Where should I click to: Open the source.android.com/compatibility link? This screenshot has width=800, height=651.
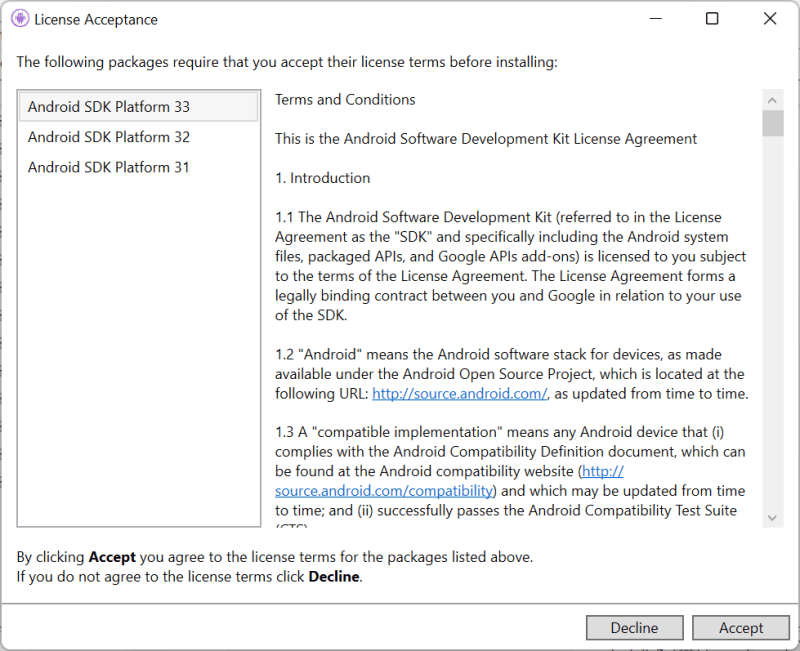click(x=384, y=490)
